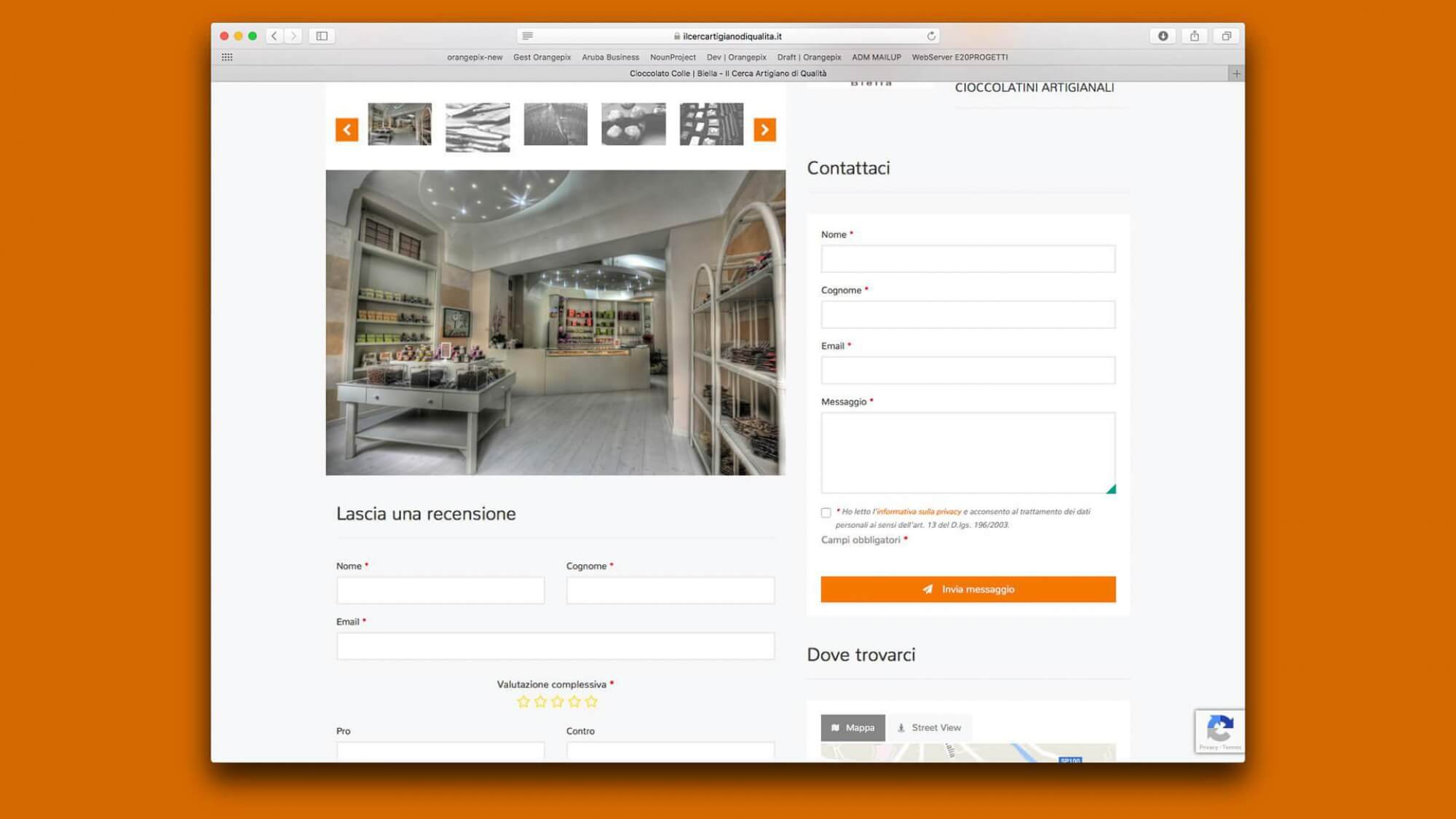The width and height of the screenshot is (1456, 819).
Task: Select the fifth rating star
Action: click(591, 701)
